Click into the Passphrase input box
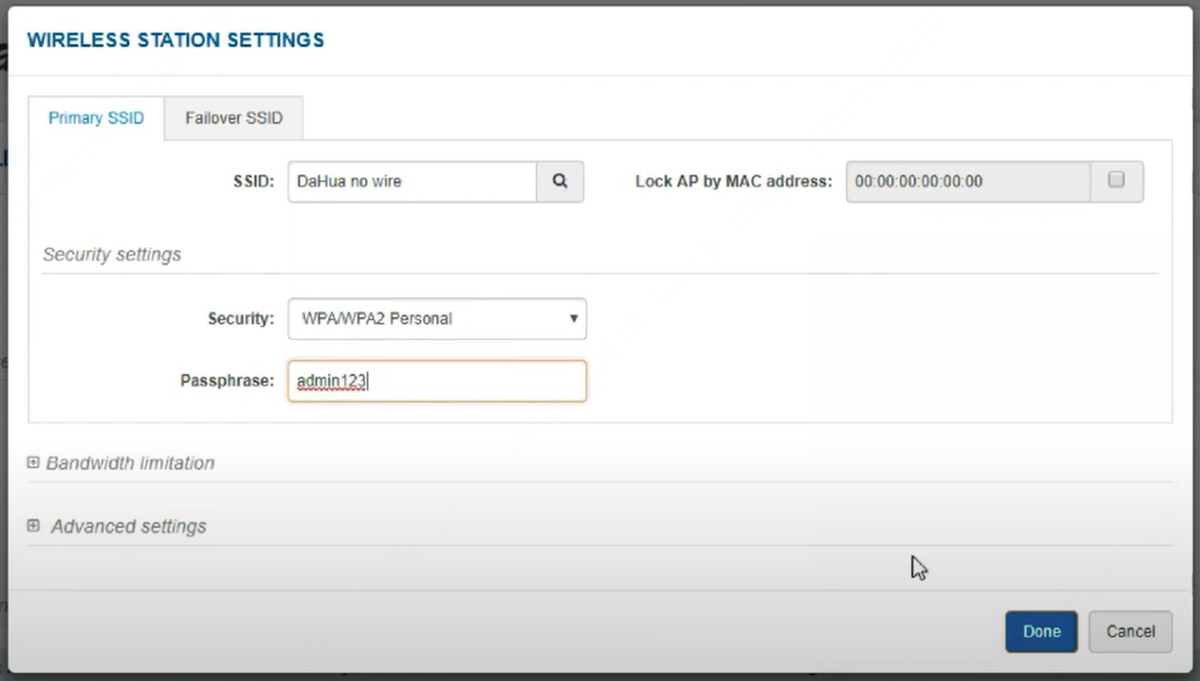Image resolution: width=1200 pixels, height=681 pixels. pos(437,381)
